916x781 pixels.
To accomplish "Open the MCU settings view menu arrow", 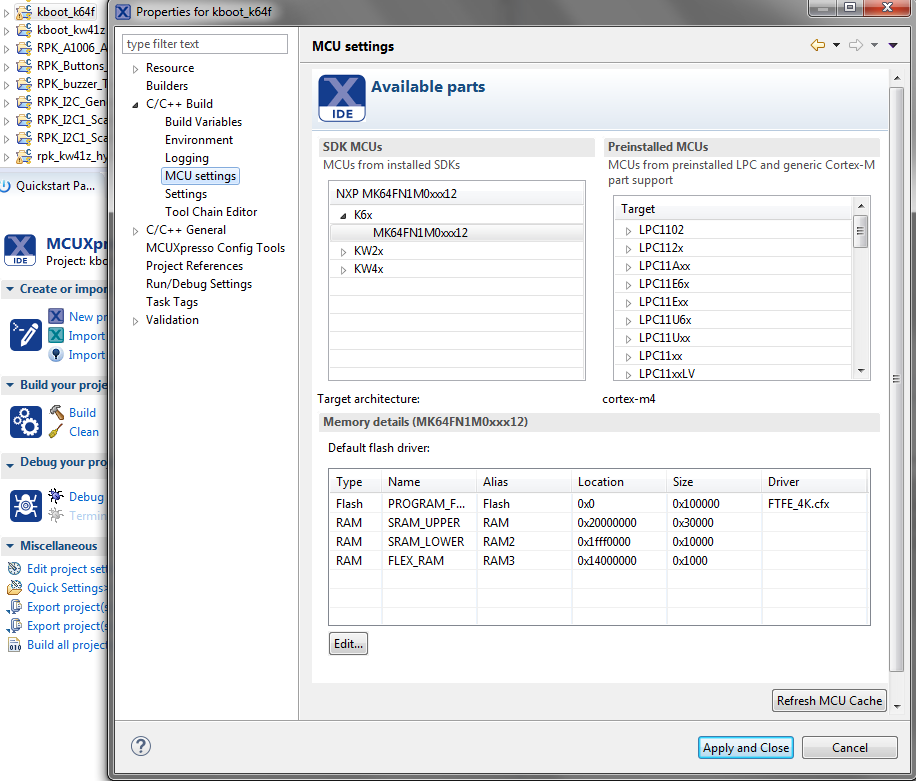I will [x=893, y=45].
